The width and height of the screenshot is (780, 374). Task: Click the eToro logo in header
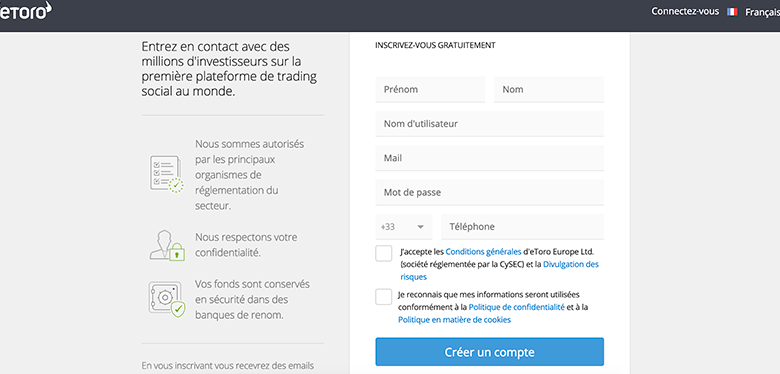pos(25,11)
